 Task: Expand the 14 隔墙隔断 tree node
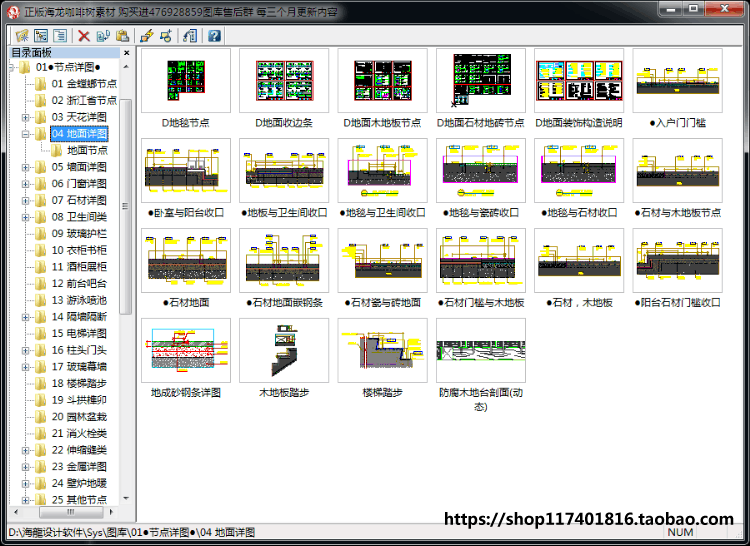click(x=25, y=317)
